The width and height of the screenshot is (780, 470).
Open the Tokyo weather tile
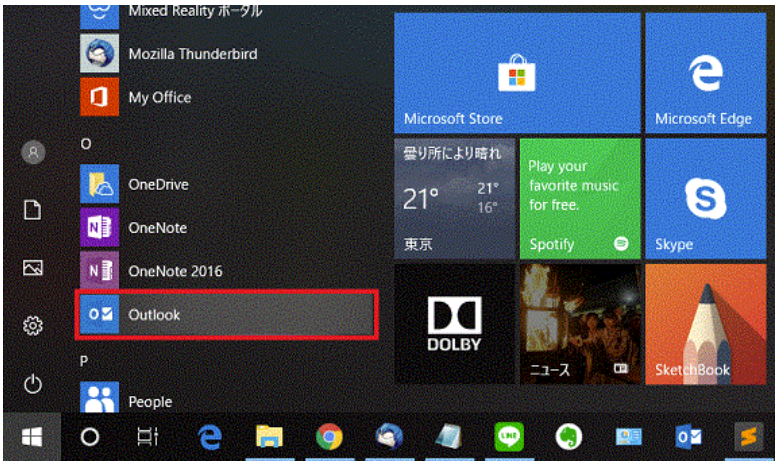tap(454, 198)
